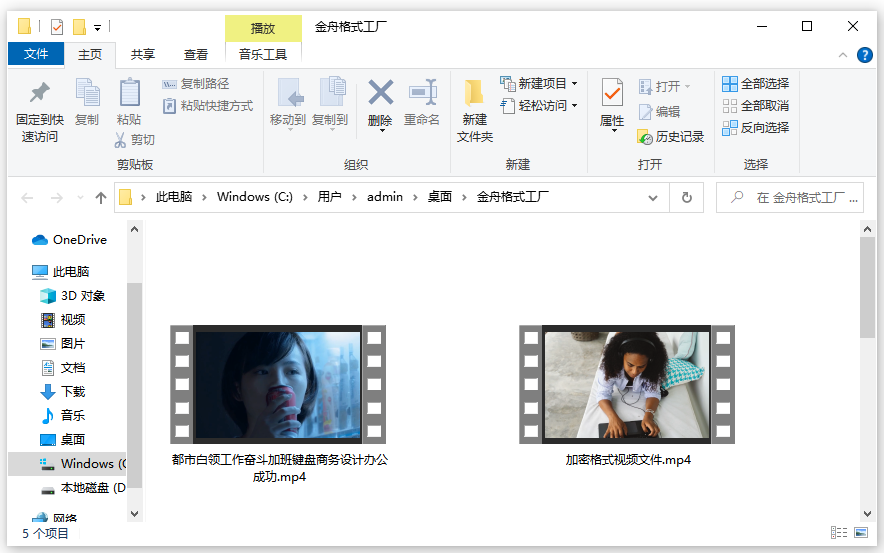This screenshot has width=884, height=553.
Task: Select OneDrive in the navigation pane
Action: (x=69, y=240)
